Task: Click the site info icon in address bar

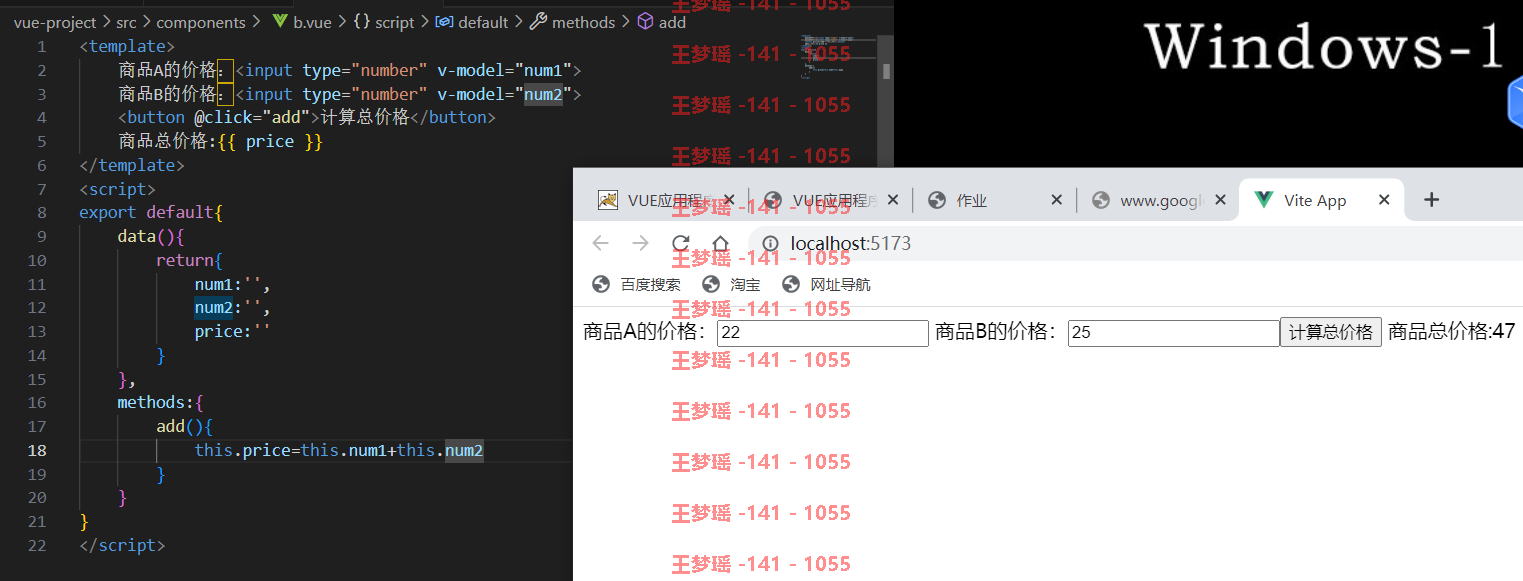Action: coord(770,244)
